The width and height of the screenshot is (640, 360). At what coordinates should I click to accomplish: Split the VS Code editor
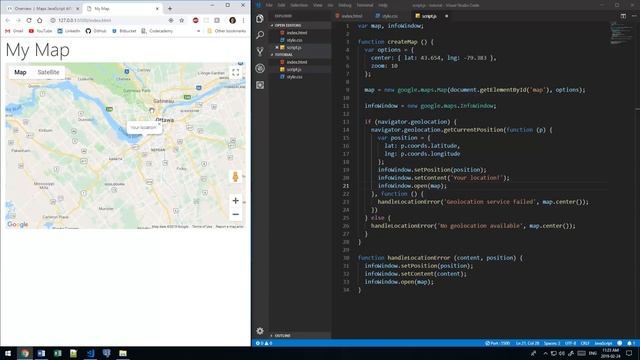[623, 16]
